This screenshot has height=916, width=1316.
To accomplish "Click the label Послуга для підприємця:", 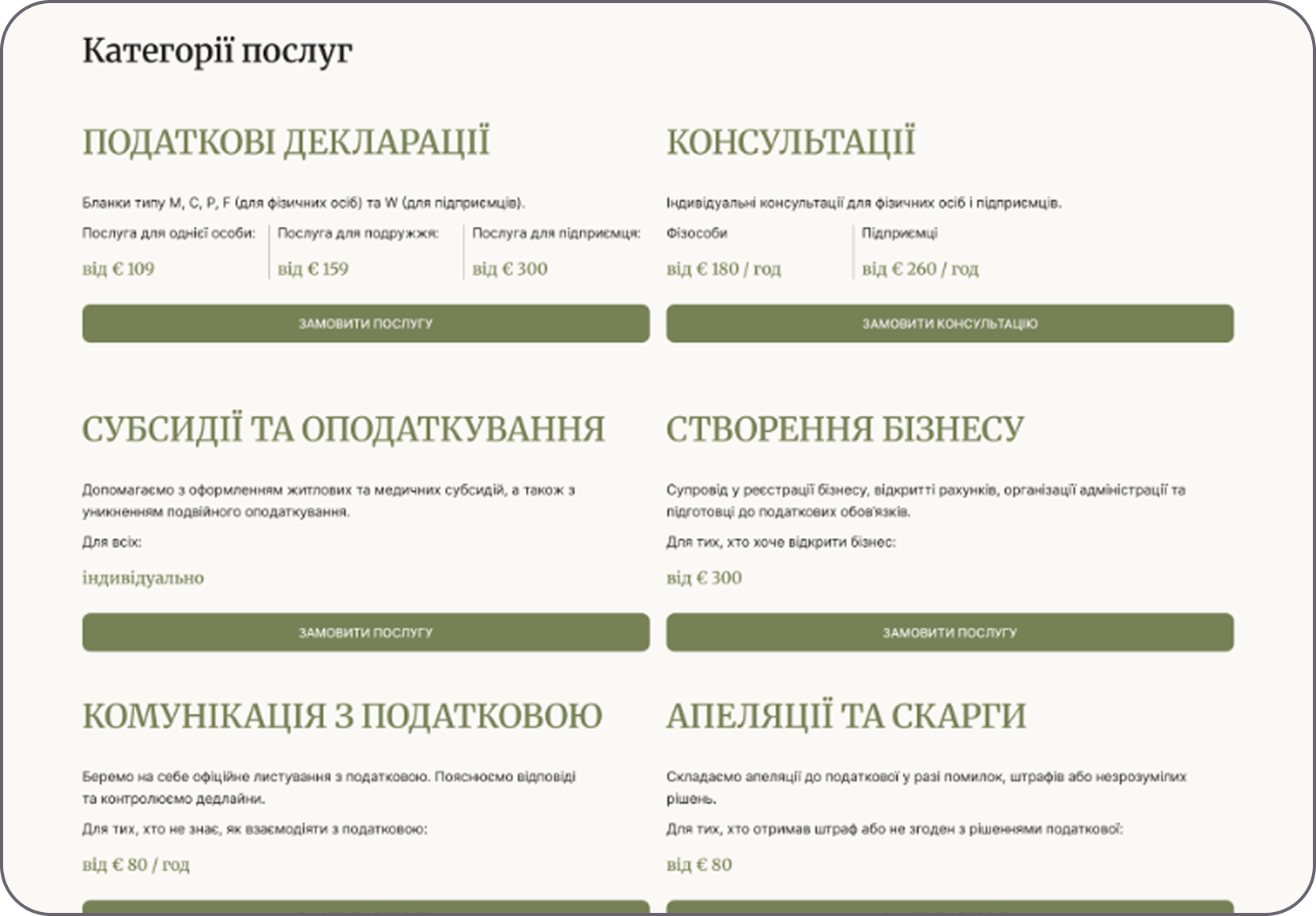I will click(x=557, y=233).
